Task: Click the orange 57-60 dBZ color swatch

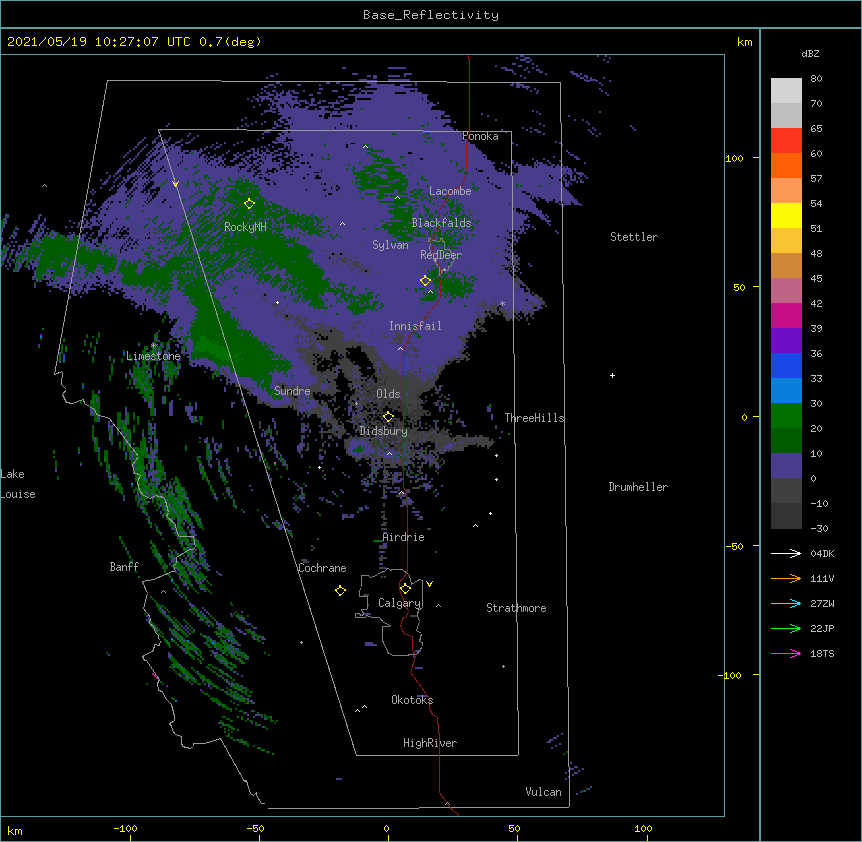Action: coord(786,165)
